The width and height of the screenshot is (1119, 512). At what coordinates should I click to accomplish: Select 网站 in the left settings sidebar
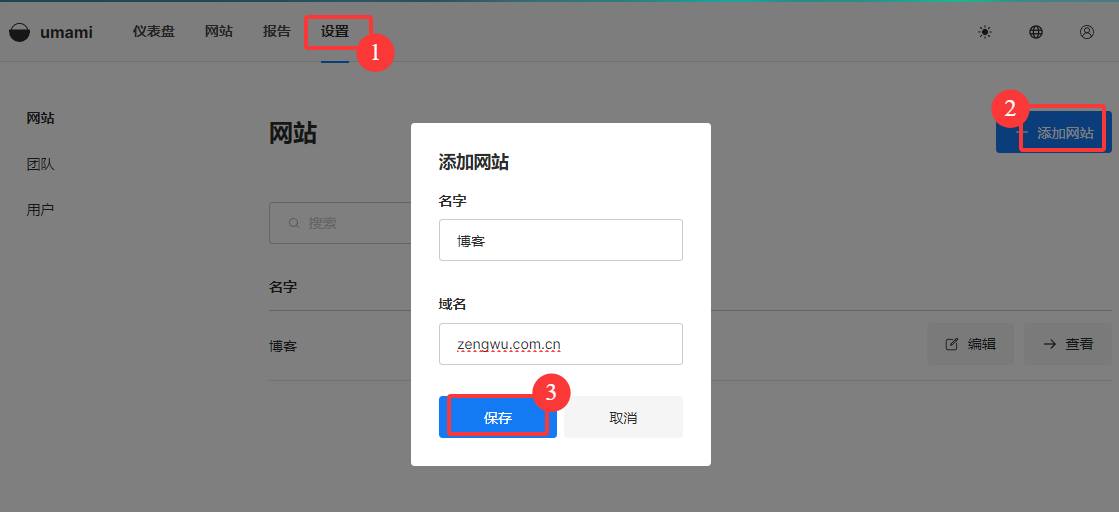point(40,118)
